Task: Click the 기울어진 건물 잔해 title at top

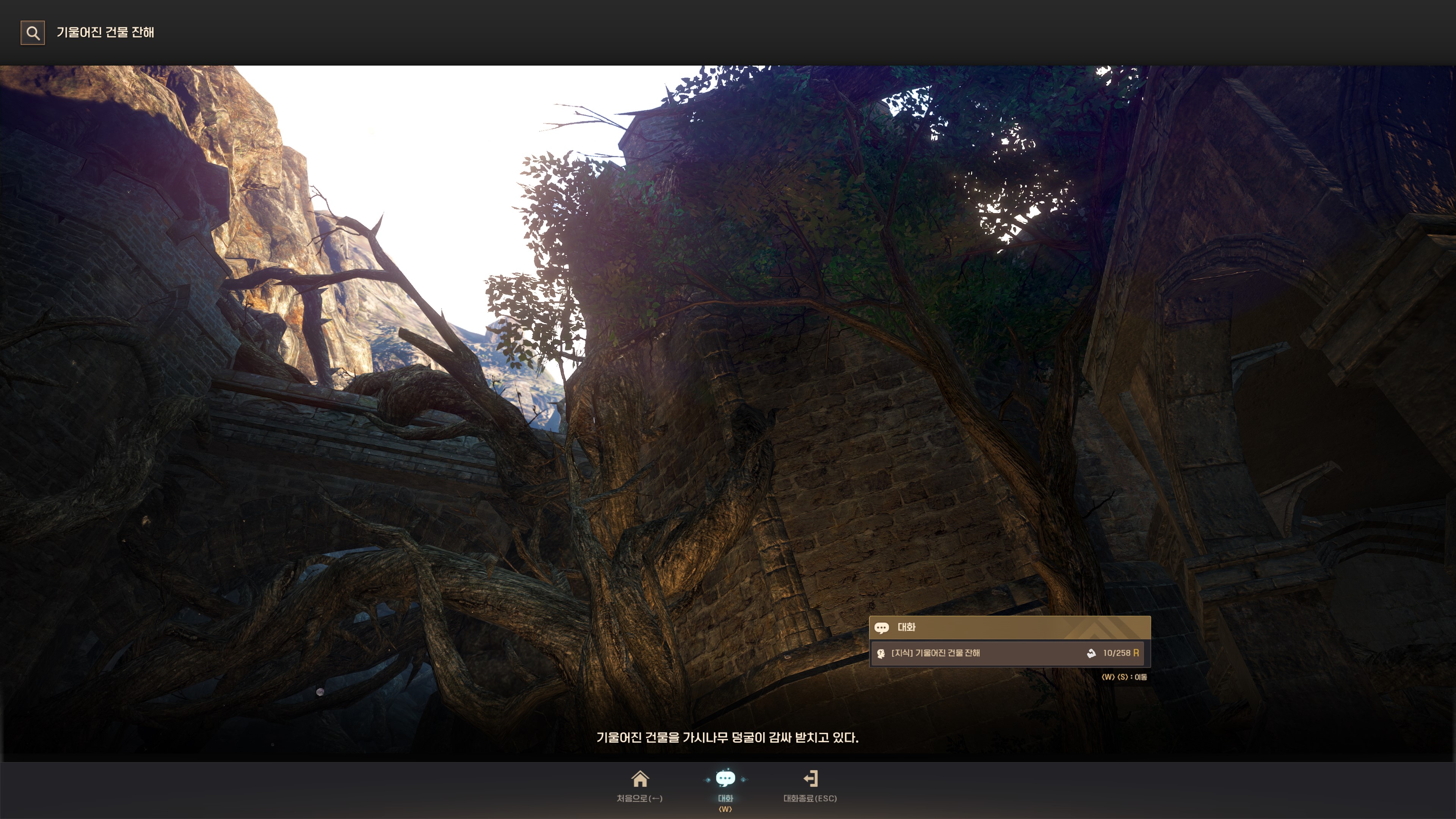Action: [105, 33]
